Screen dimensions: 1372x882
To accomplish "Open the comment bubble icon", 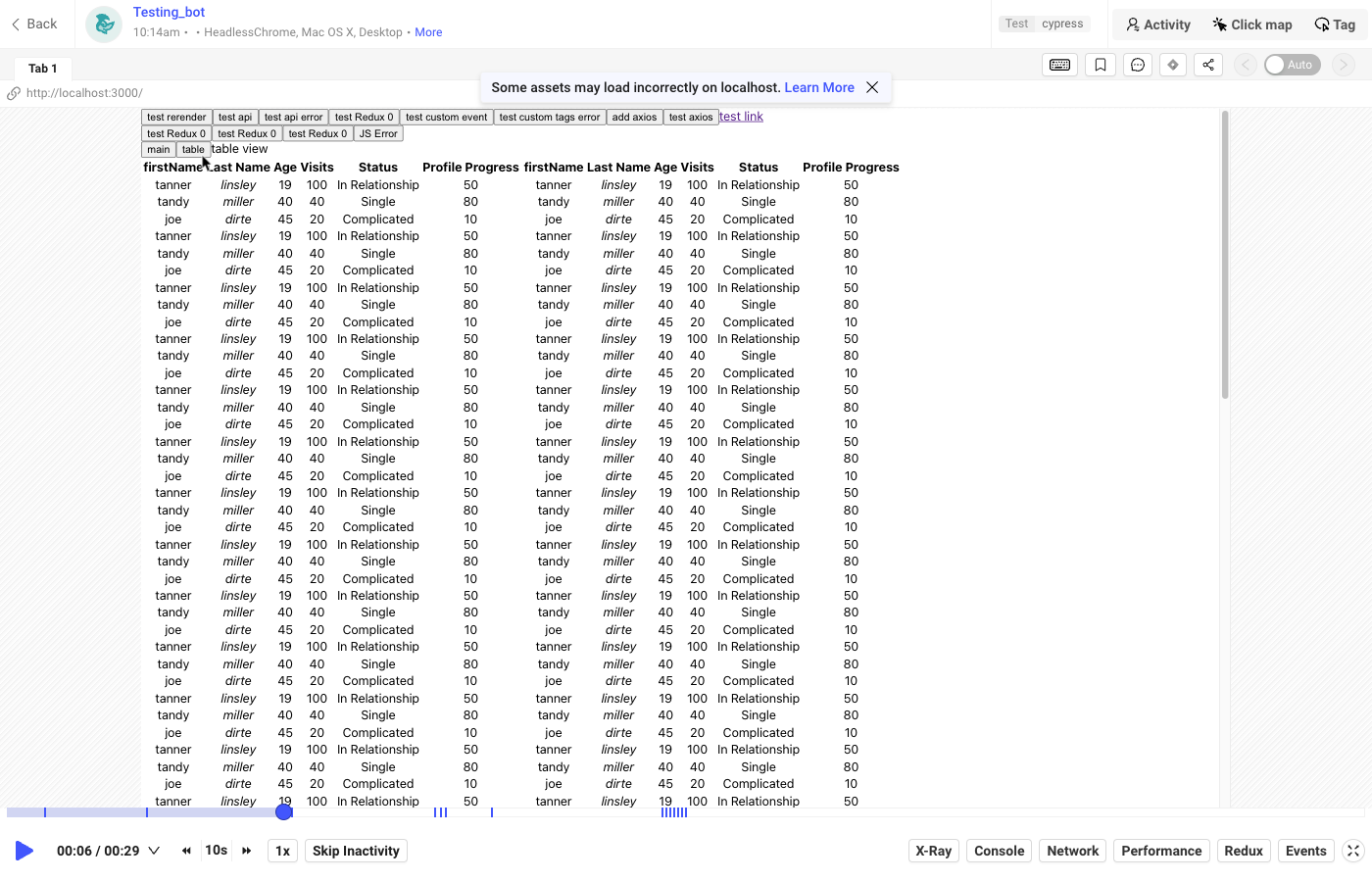I will (x=1137, y=65).
